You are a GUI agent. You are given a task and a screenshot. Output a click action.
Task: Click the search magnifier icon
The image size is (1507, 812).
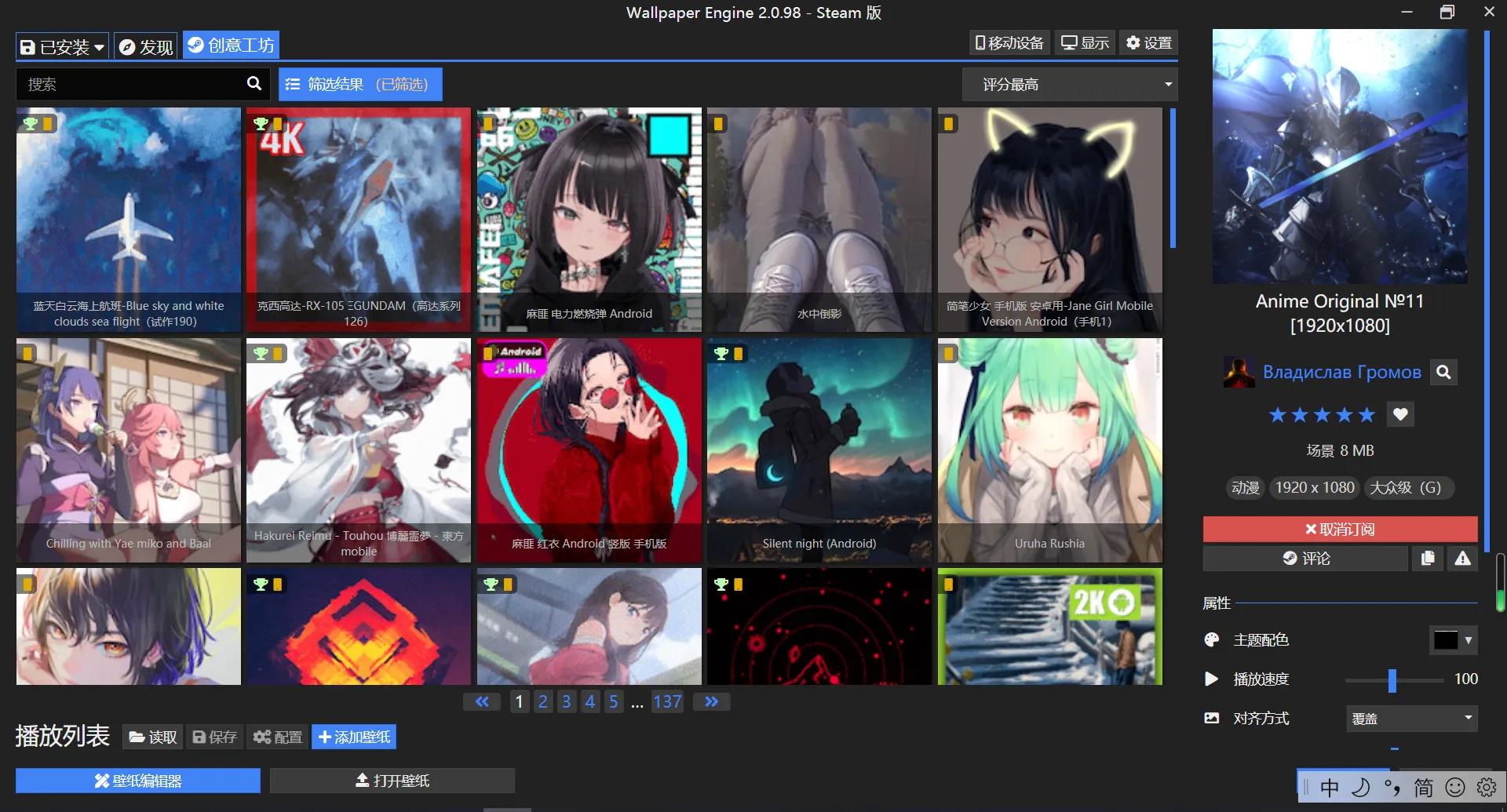[x=254, y=83]
